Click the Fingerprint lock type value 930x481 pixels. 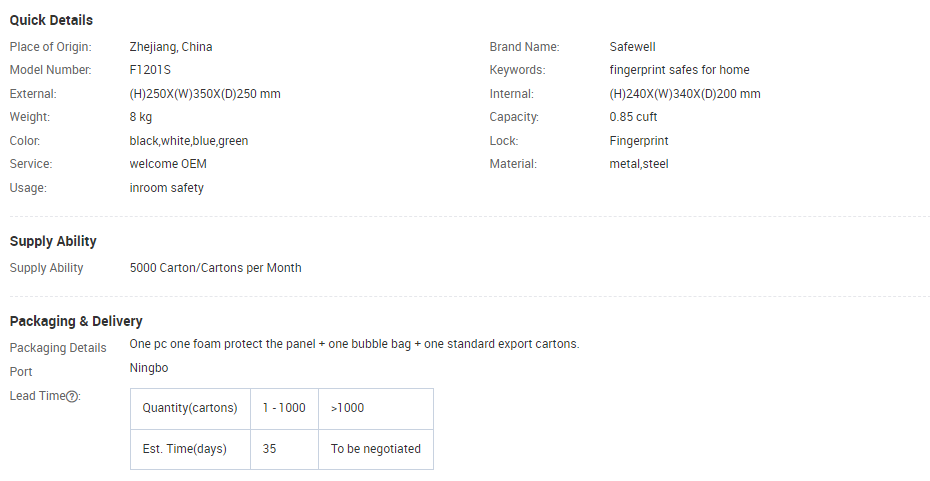click(639, 141)
